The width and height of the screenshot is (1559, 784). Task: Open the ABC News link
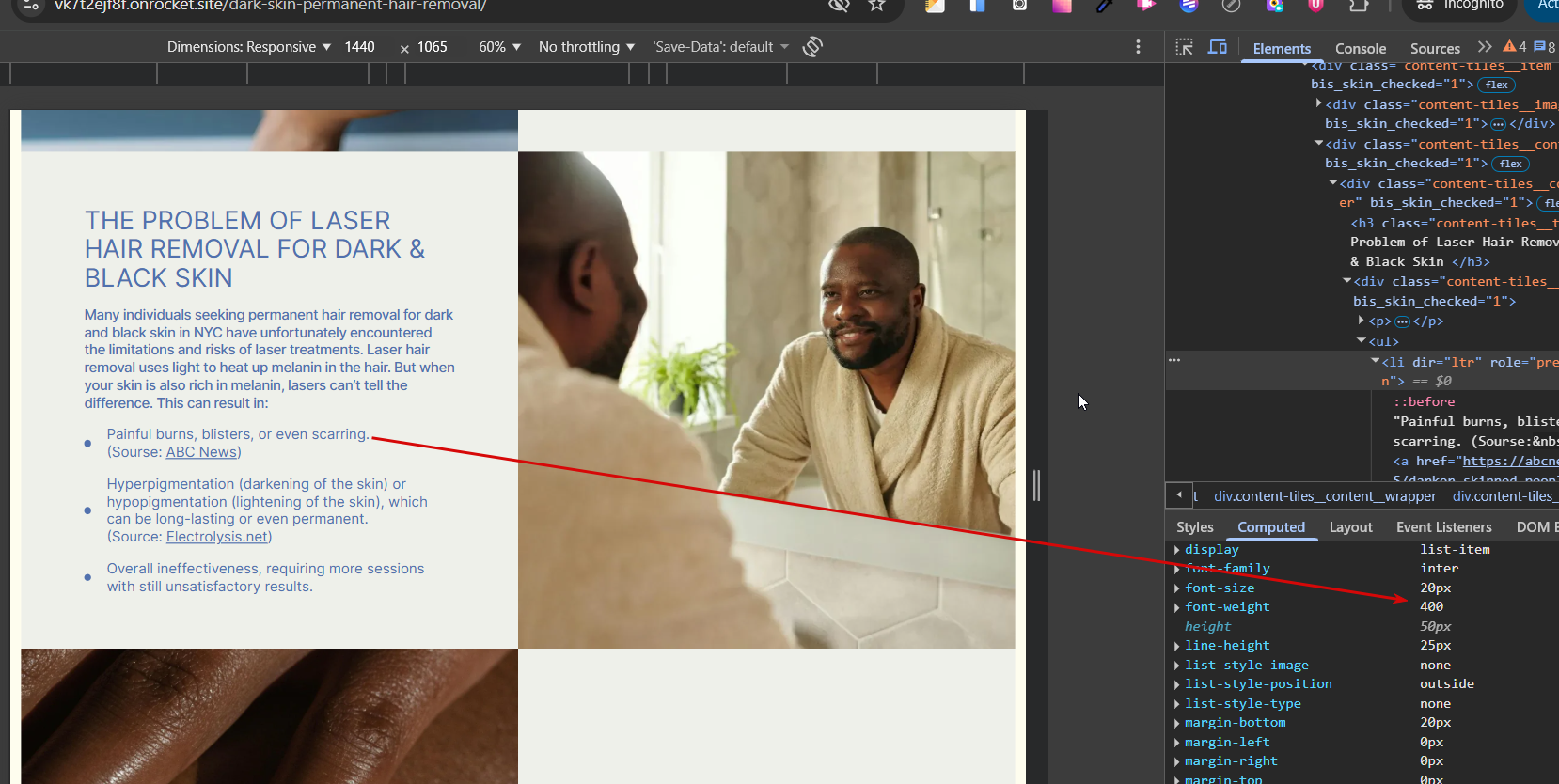pos(201,452)
